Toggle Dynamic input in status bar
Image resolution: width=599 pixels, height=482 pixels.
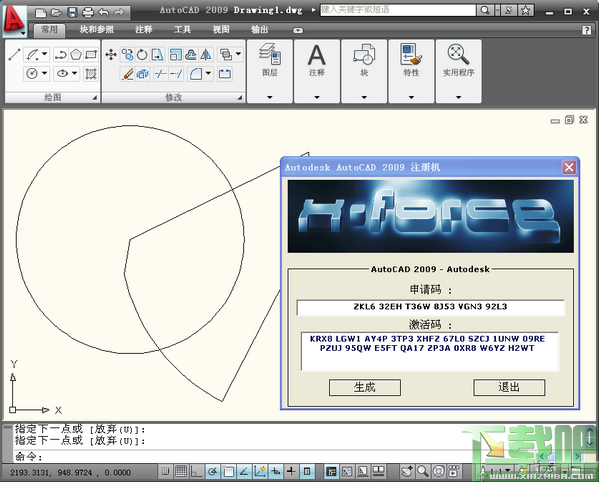point(275,472)
